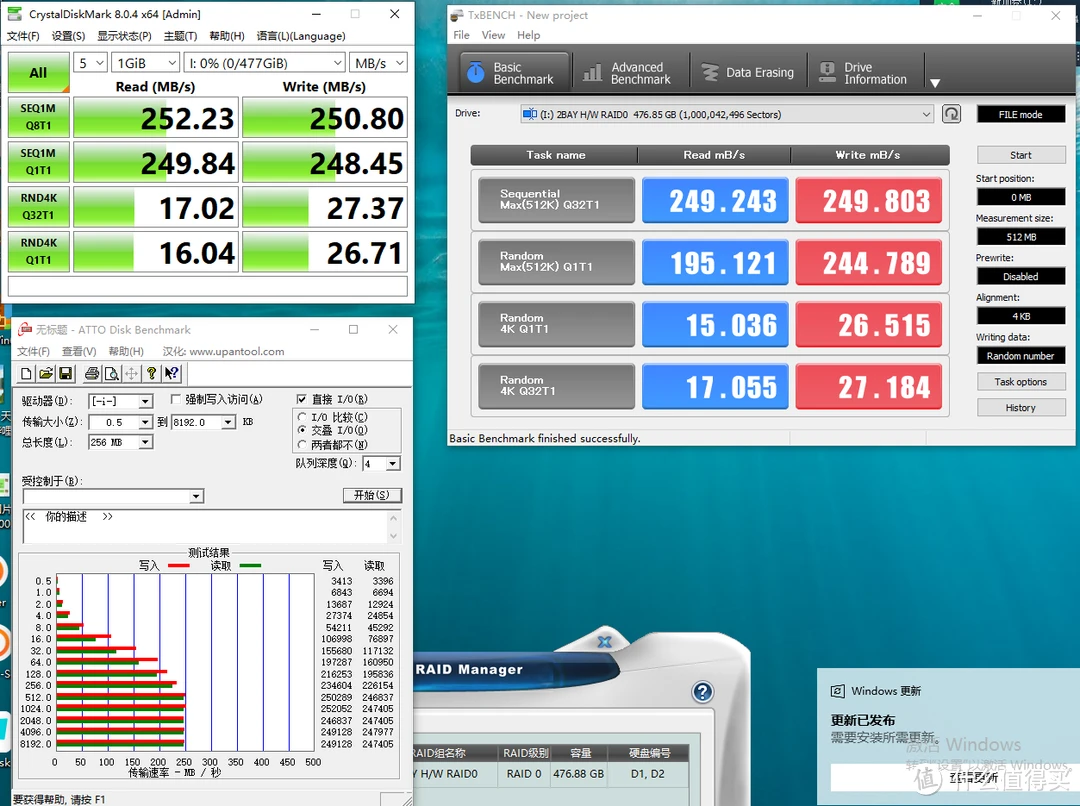Viewport: 1080px width, 806px height.
Task: Click the Save floppy icon in ATTO
Action: point(65,374)
